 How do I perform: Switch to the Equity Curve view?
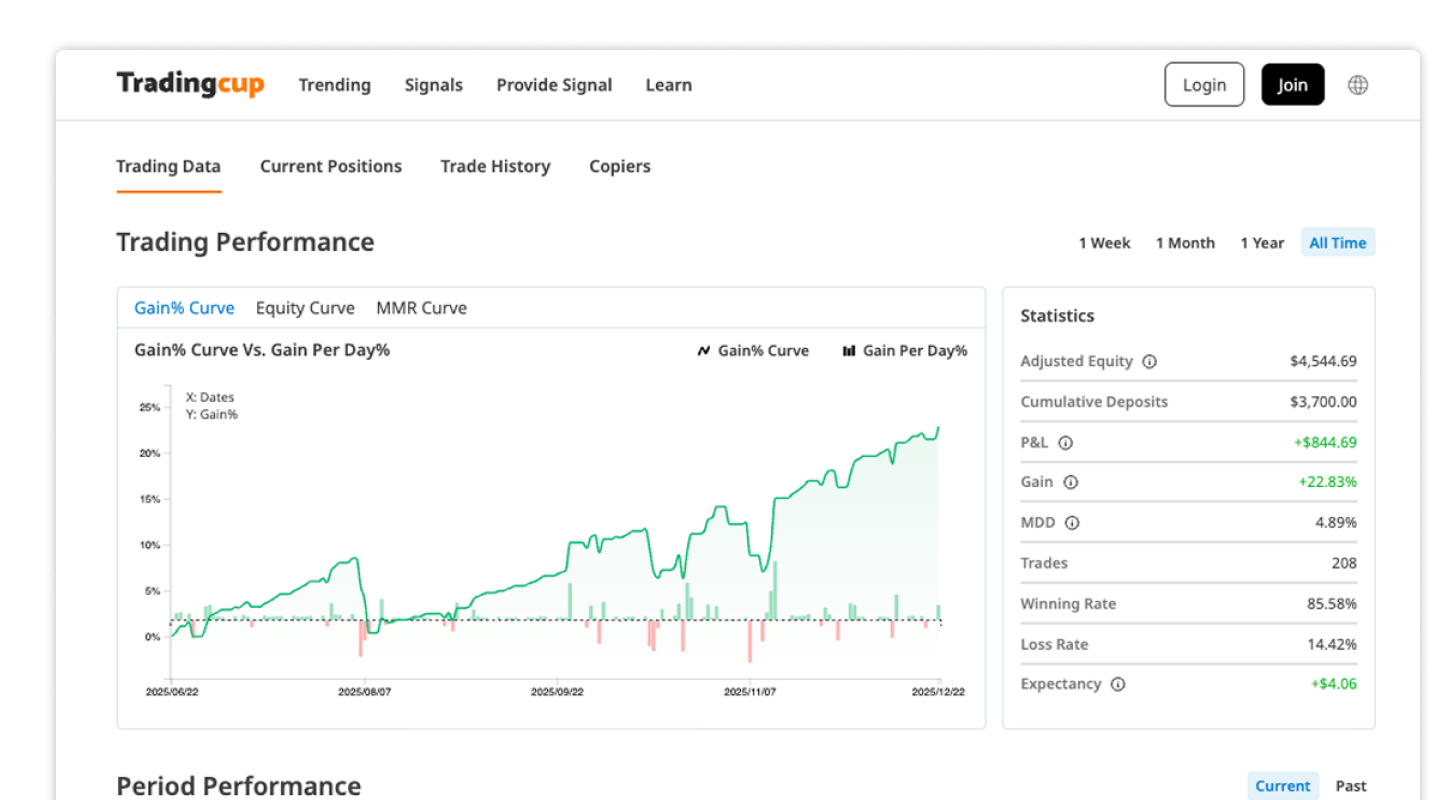click(x=305, y=307)
